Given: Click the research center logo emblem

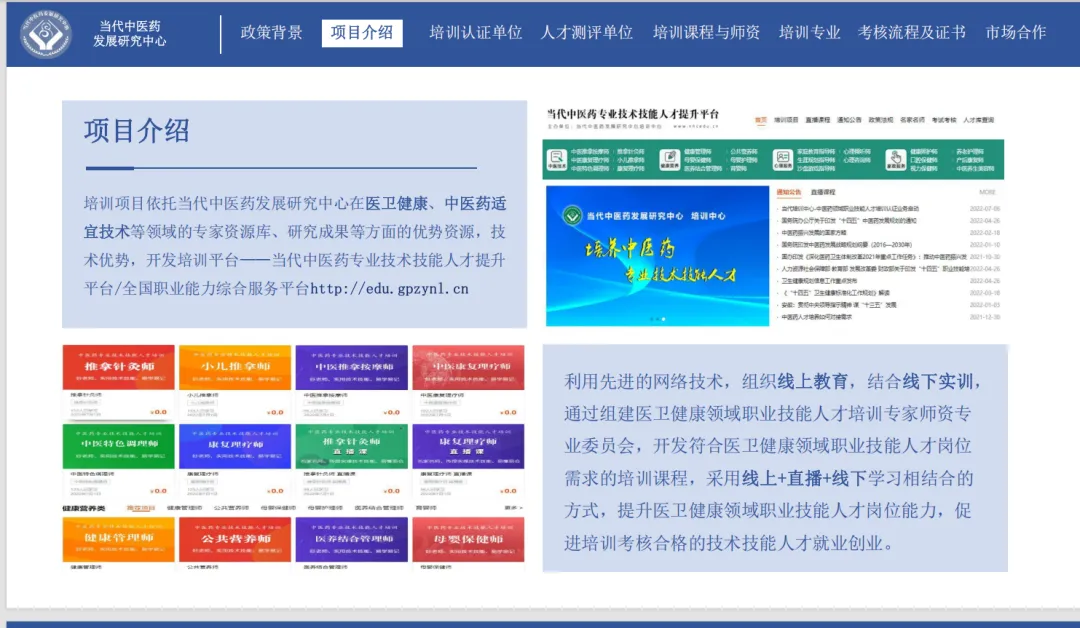Looking at the screenshot, I should tap(45, 32).
